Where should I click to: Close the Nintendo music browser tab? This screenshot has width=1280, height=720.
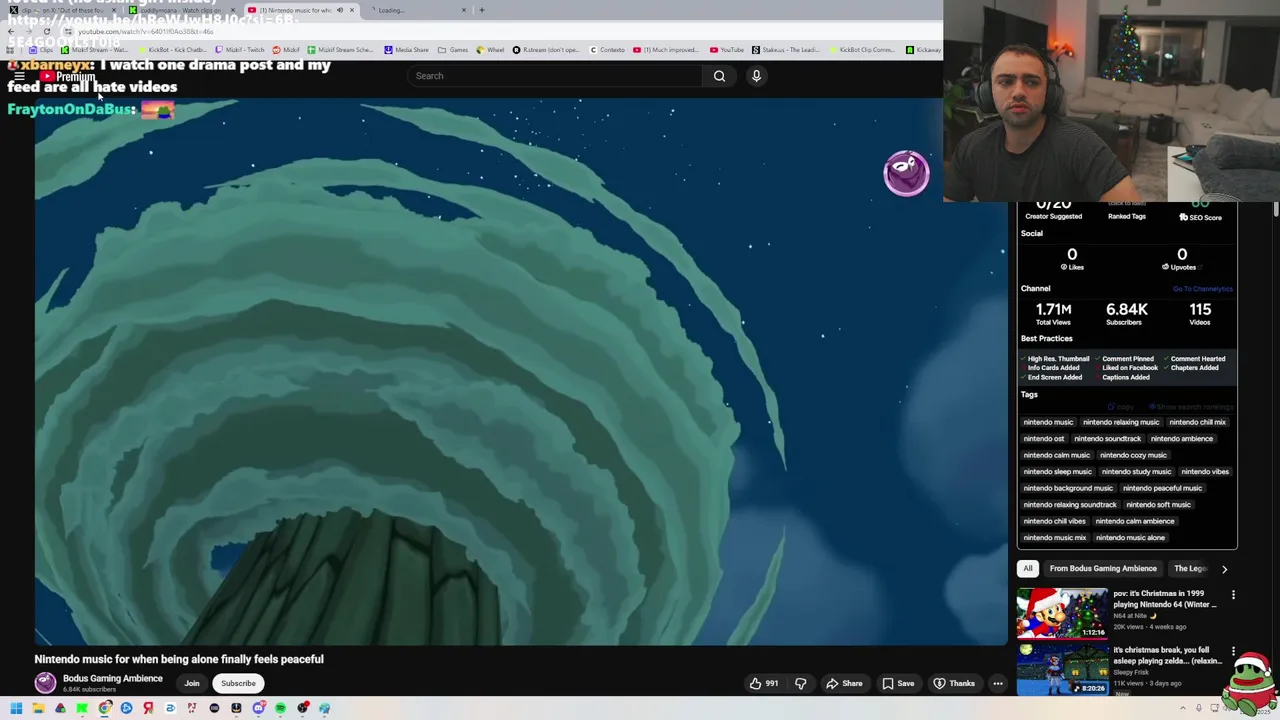tap(351, 10)
